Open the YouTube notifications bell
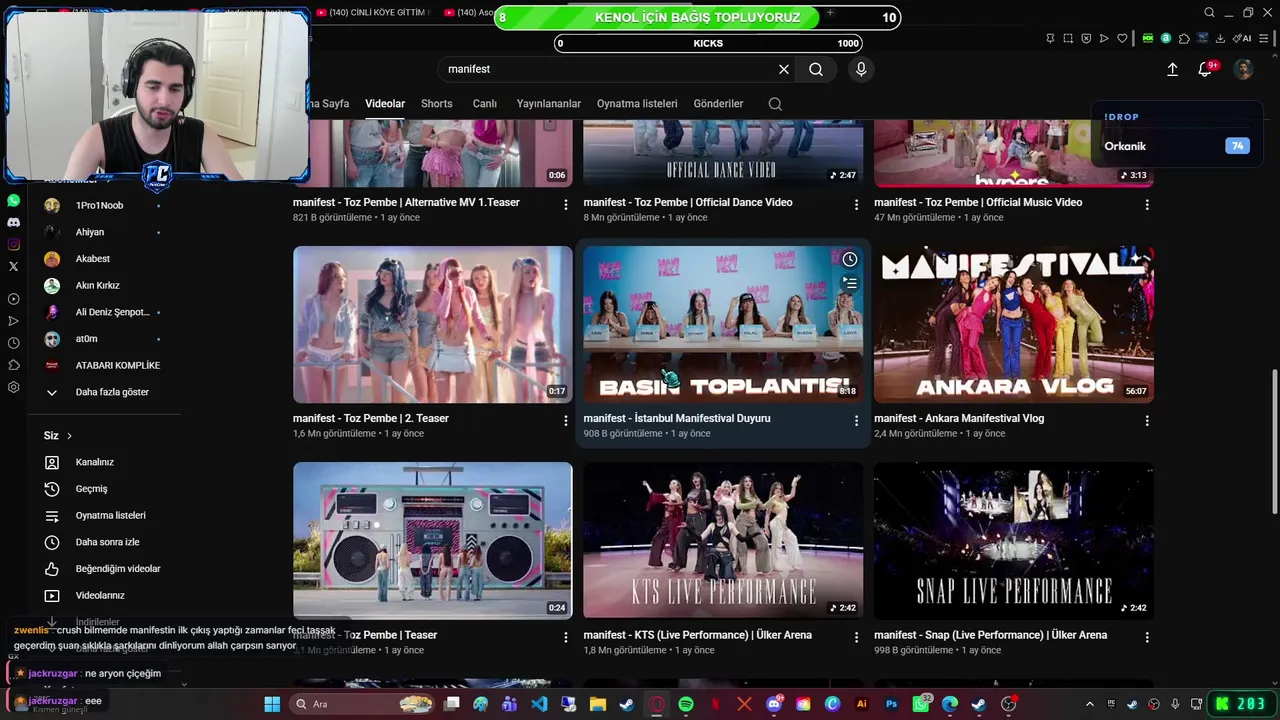This screenshot has width=1280, height=720. [x=1205, y=69]
